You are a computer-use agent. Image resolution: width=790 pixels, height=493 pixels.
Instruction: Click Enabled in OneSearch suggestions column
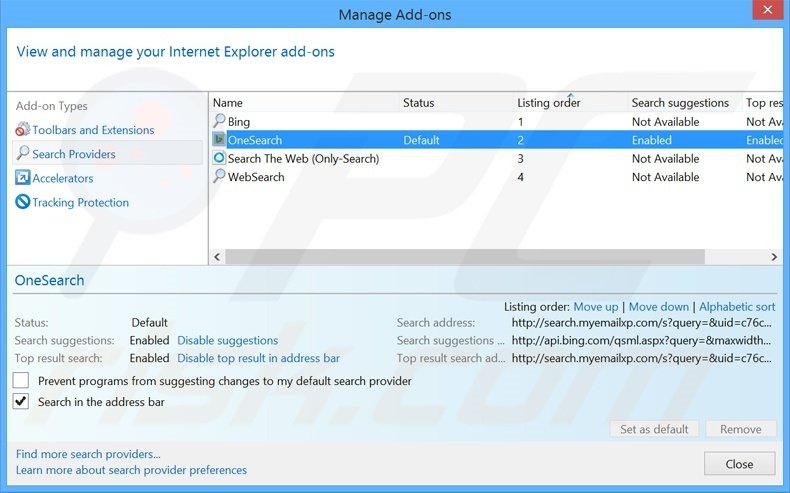pyautogui.click(x=651, y=140)
